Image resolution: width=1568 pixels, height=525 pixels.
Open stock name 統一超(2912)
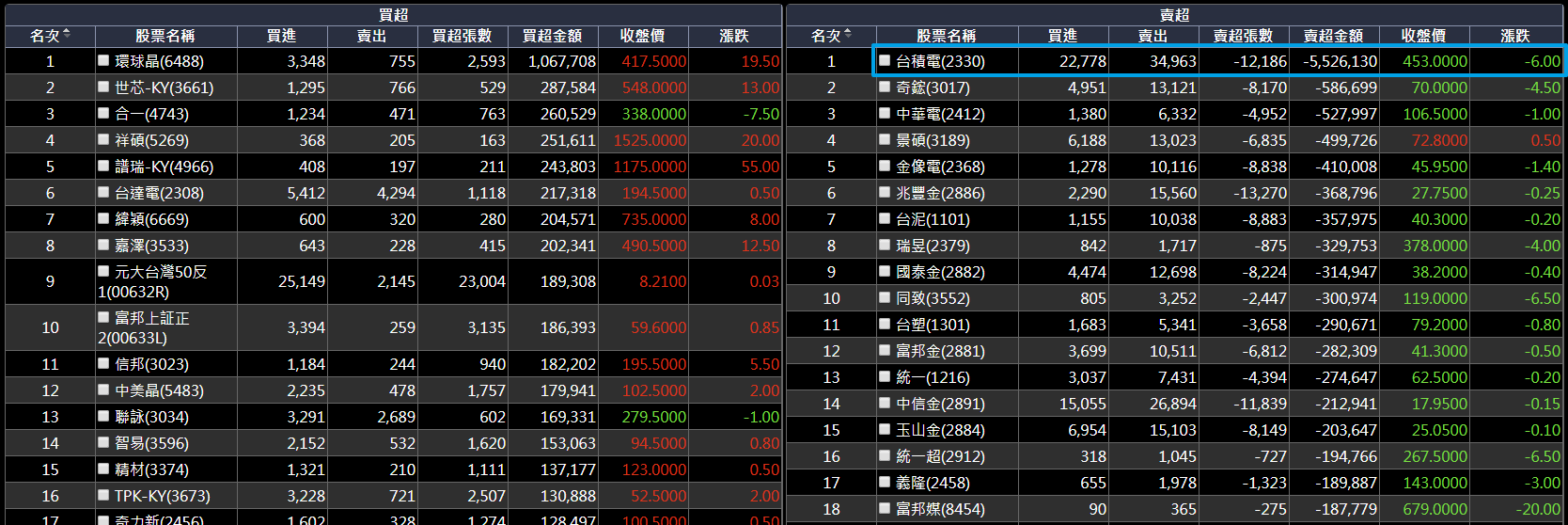940,456
